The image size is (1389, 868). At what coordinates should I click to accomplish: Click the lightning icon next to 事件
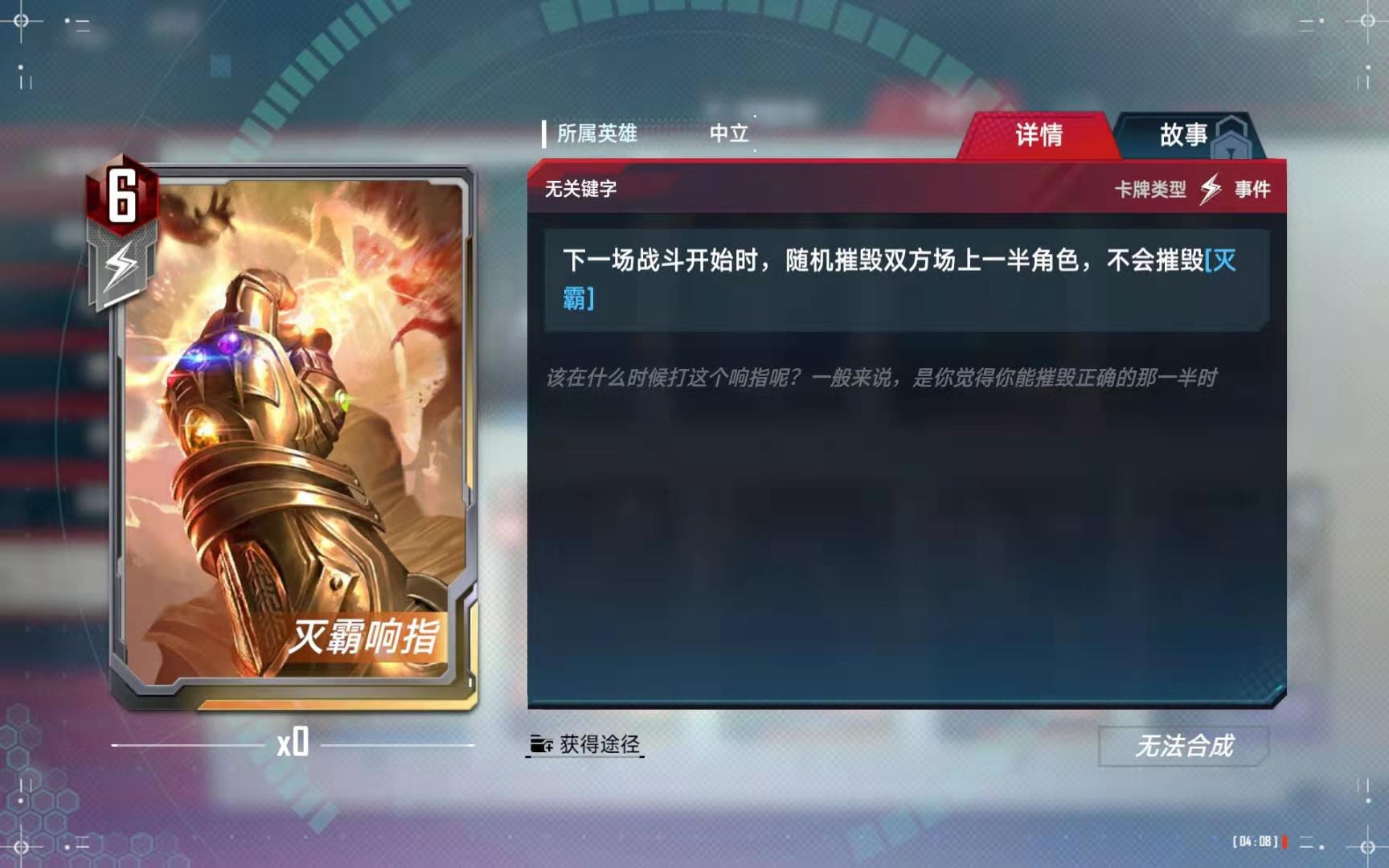pos(1211,189)
